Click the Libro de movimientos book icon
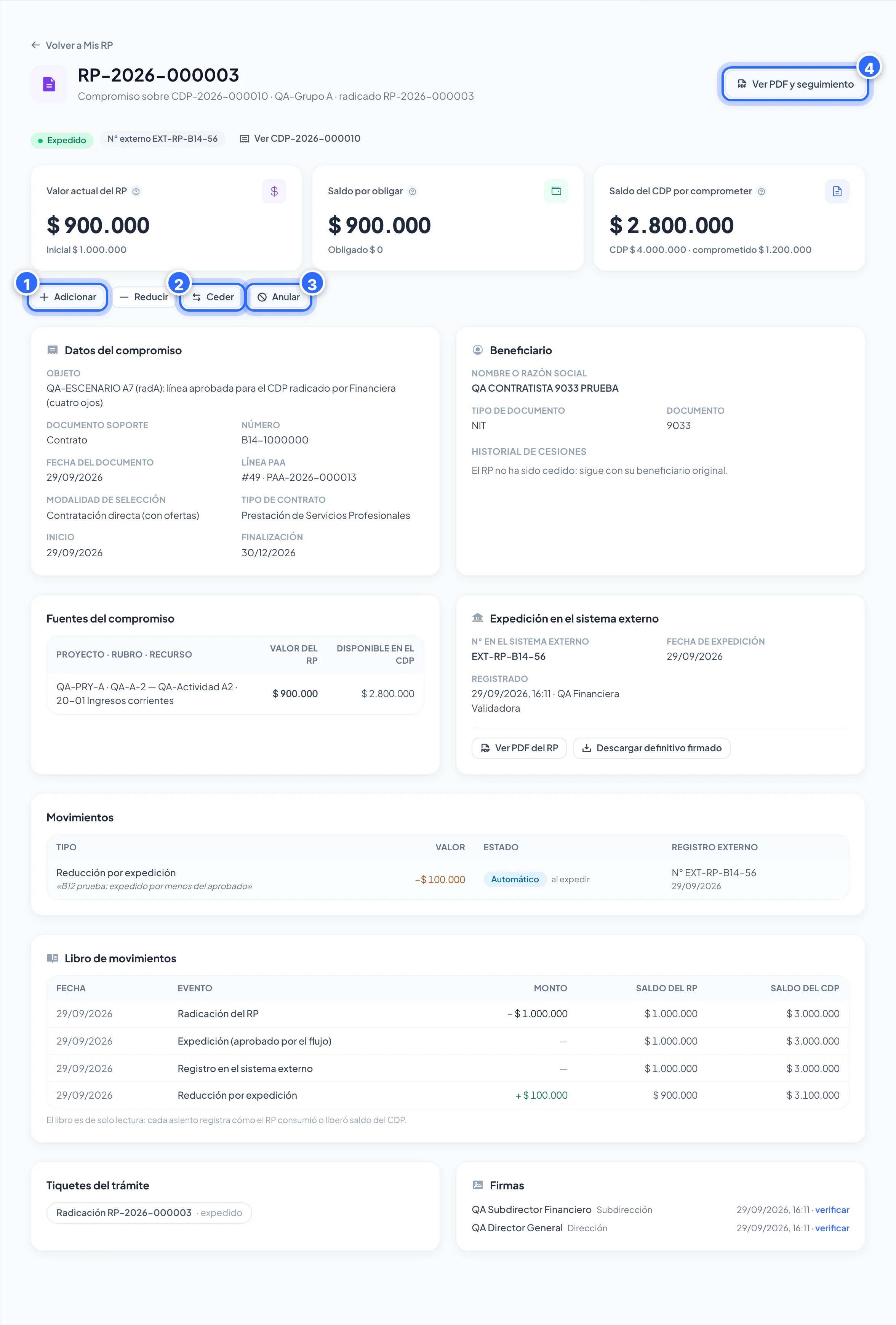The image size is (896, 1325). click(x=53, y=958)
